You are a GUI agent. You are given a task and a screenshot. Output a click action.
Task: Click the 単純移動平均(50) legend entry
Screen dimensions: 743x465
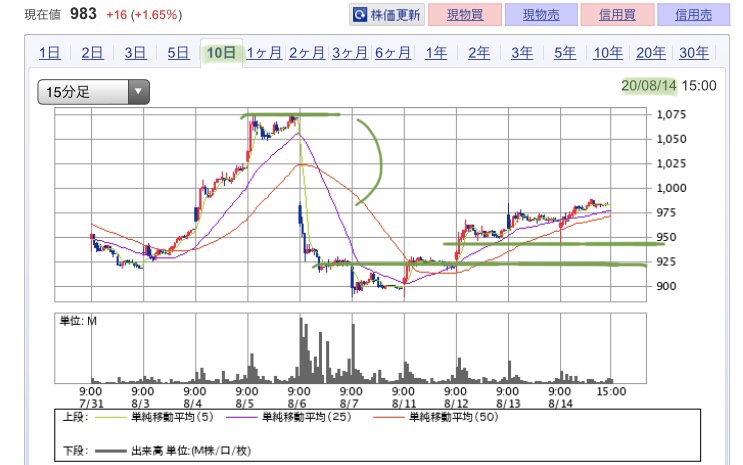436,417
